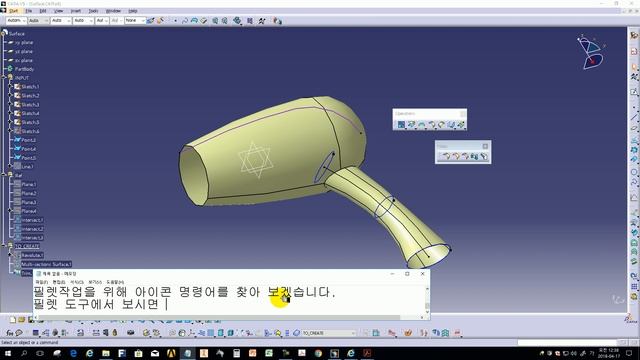Click in the Notepad text area

point(229,299)
